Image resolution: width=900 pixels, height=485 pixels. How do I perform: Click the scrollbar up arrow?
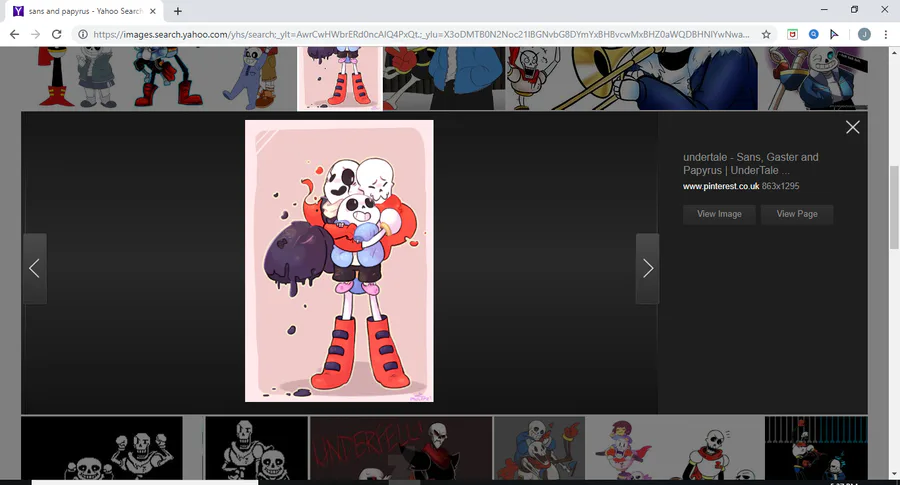[894, 52]
